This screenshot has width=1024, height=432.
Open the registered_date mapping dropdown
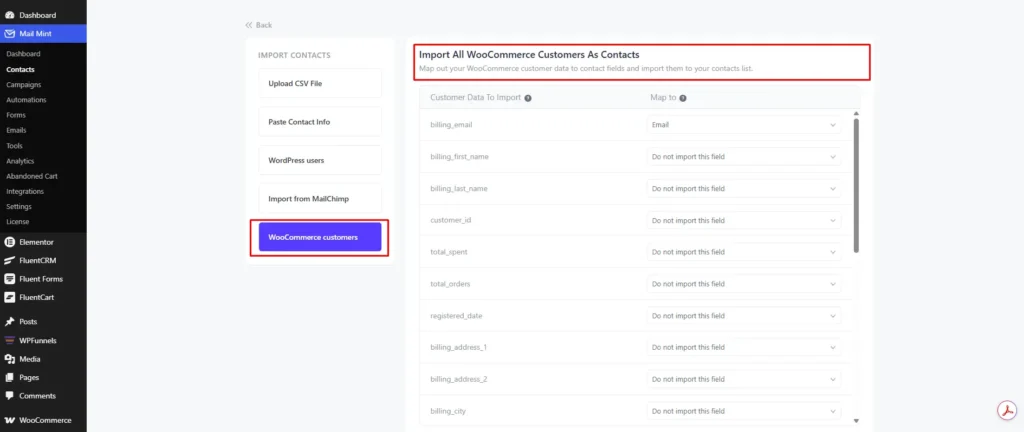[744, 316]
